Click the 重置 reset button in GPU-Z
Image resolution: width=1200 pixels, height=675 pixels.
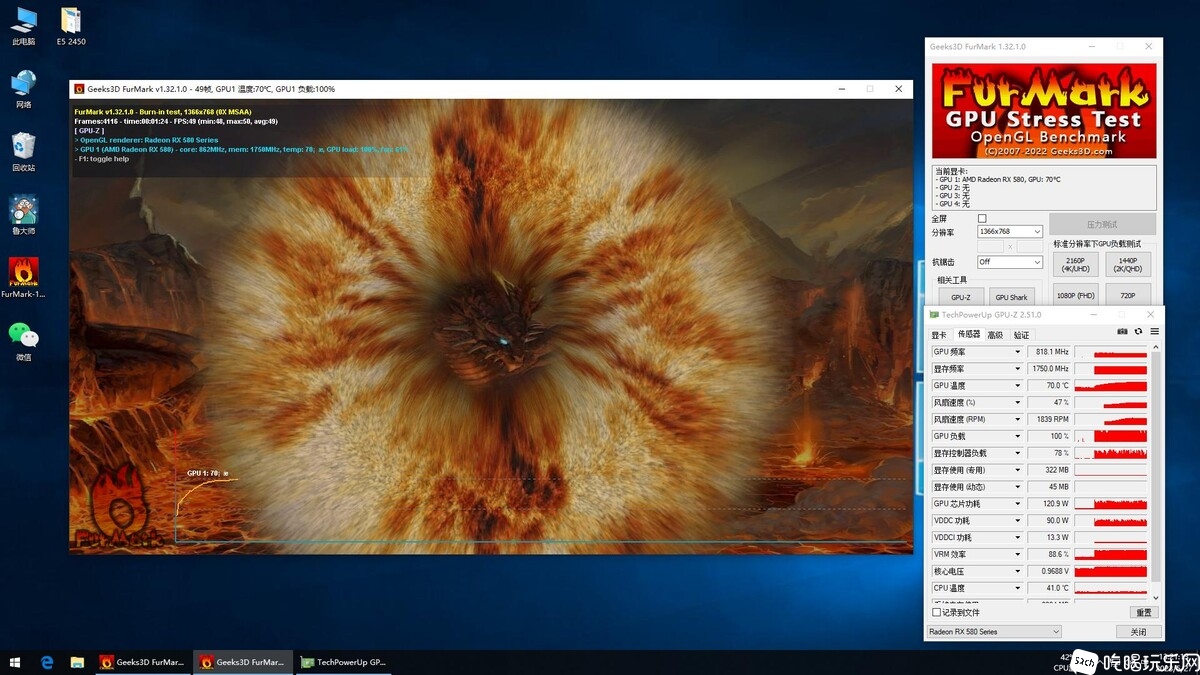tap(1144, 612)
